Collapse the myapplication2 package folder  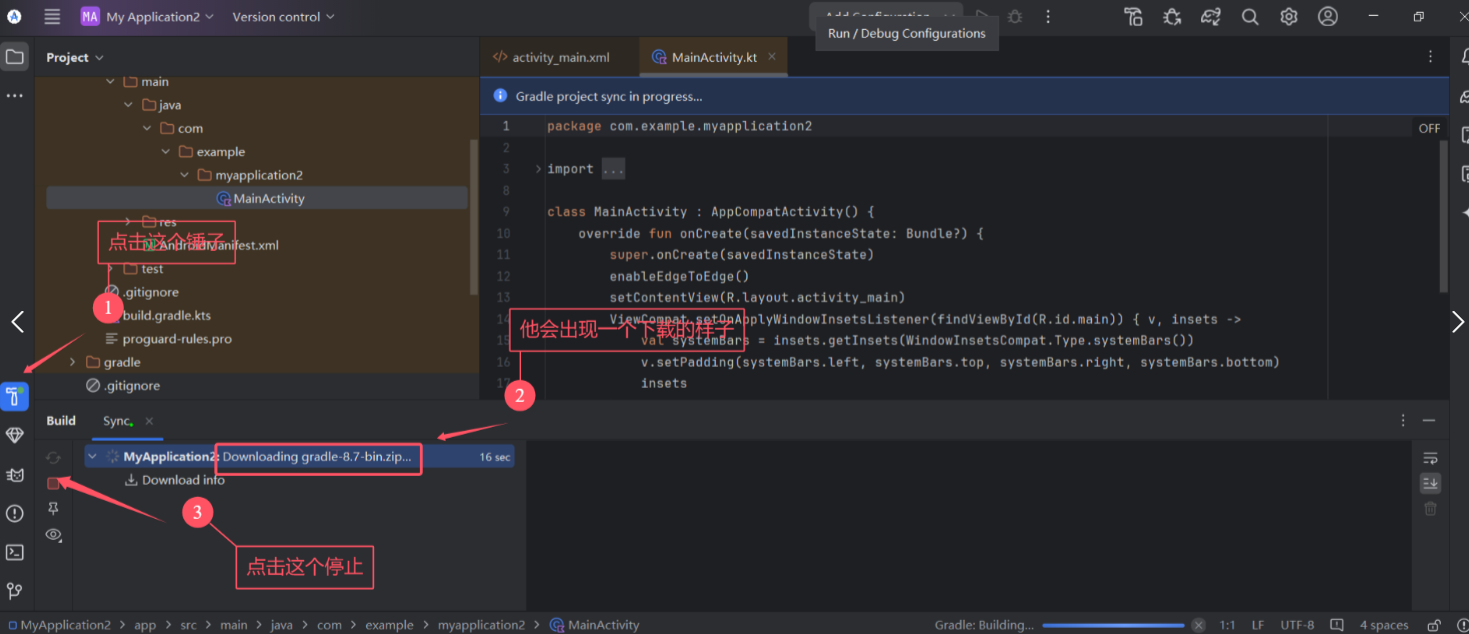point(183,174)
